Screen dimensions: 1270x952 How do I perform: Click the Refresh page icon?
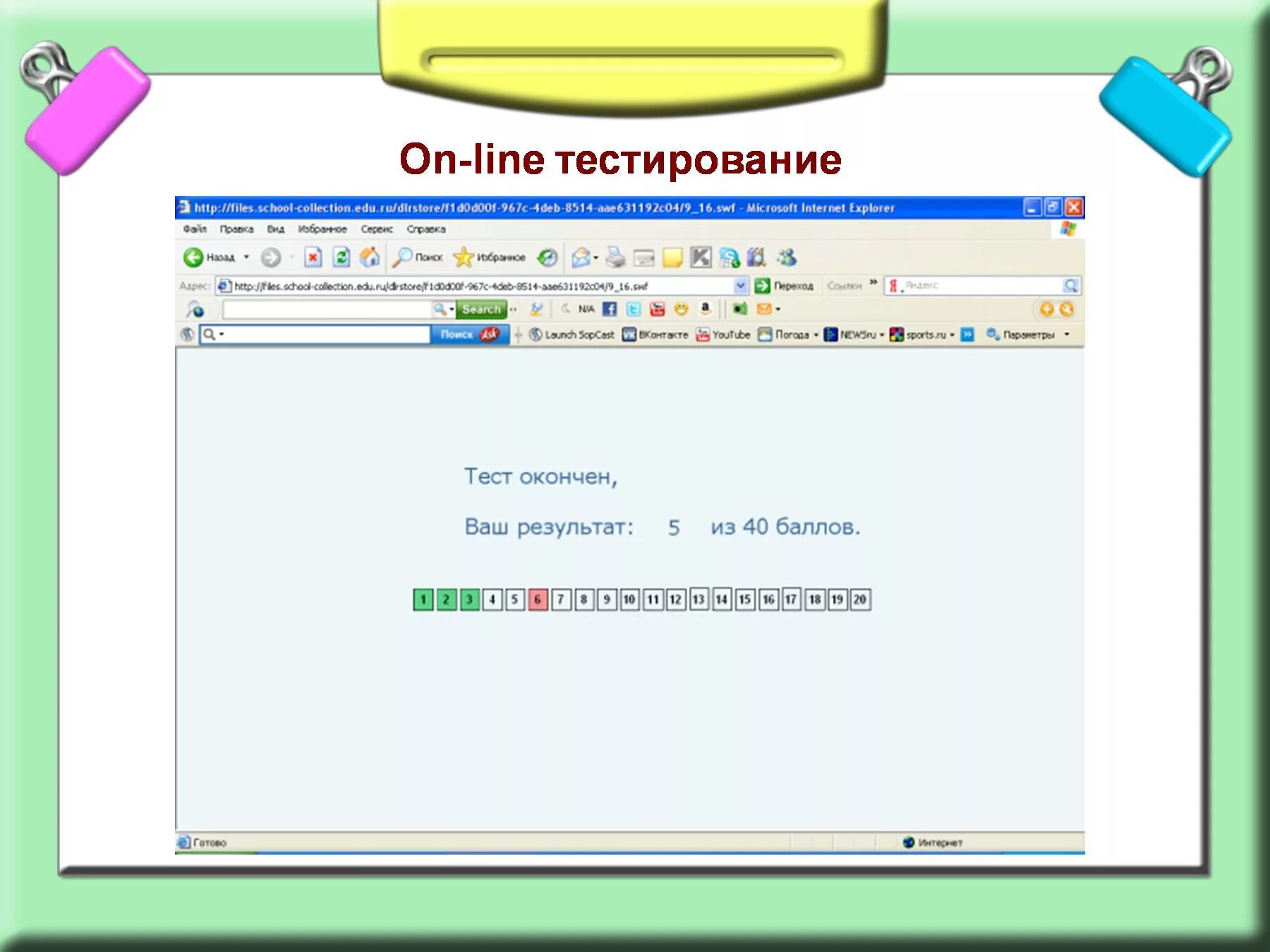pyautogui.click(x=341, y=257)
